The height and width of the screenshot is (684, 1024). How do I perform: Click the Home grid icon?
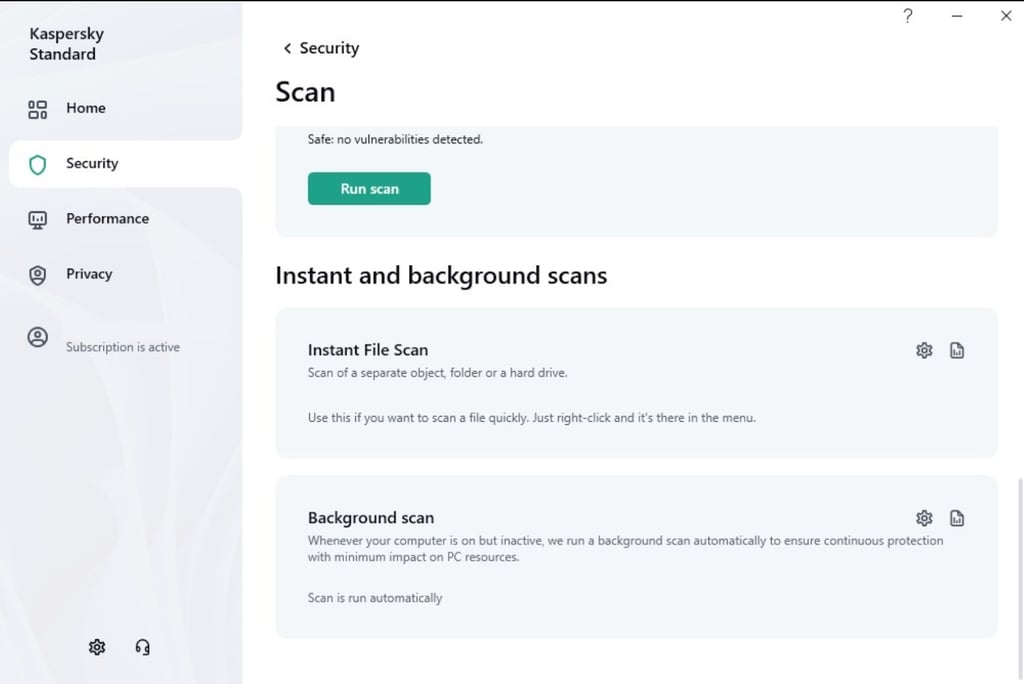coord(38,109)
